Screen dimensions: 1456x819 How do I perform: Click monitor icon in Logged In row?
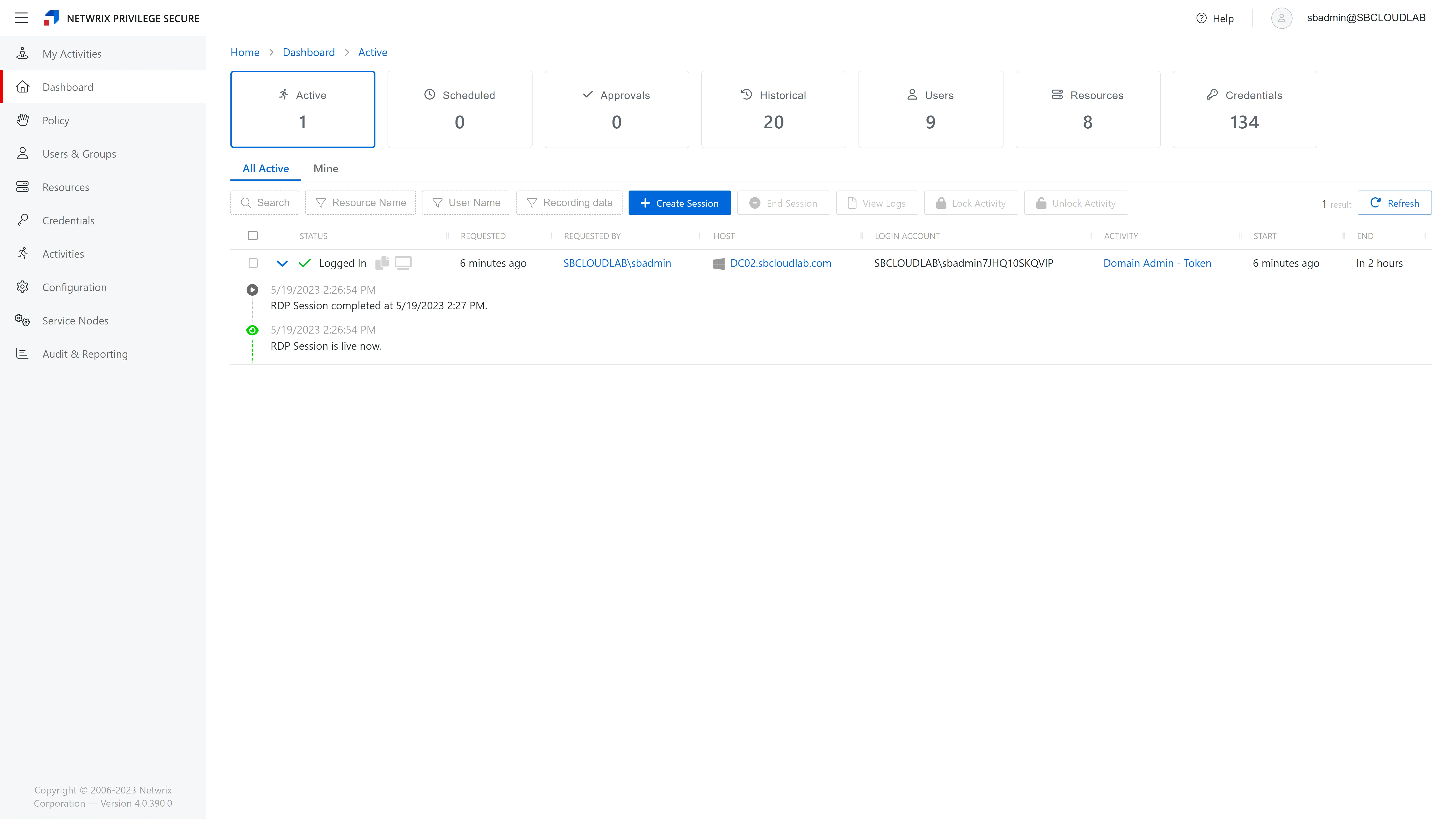(403, 263)
